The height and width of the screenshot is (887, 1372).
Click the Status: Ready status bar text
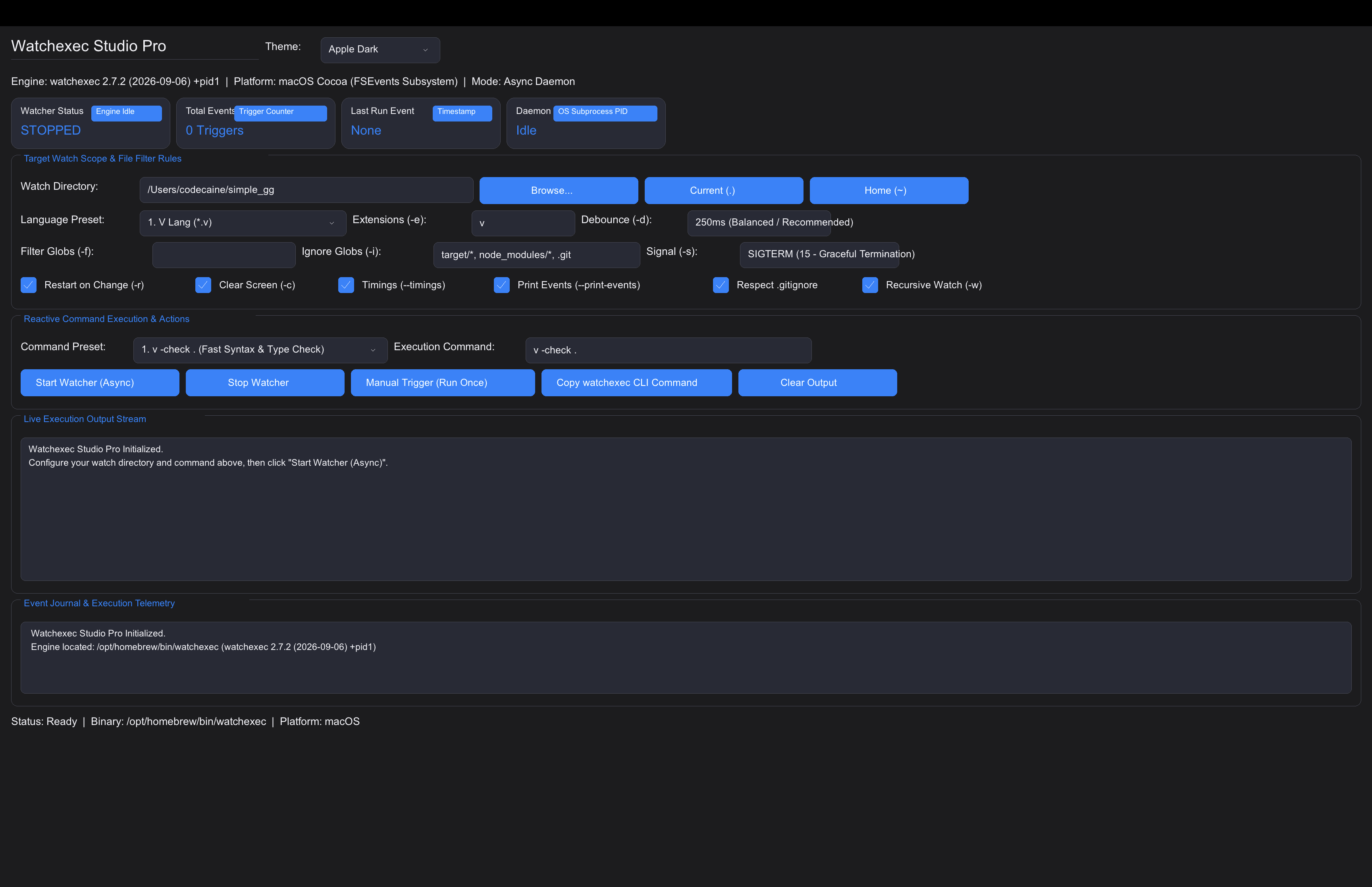point(185,722)
